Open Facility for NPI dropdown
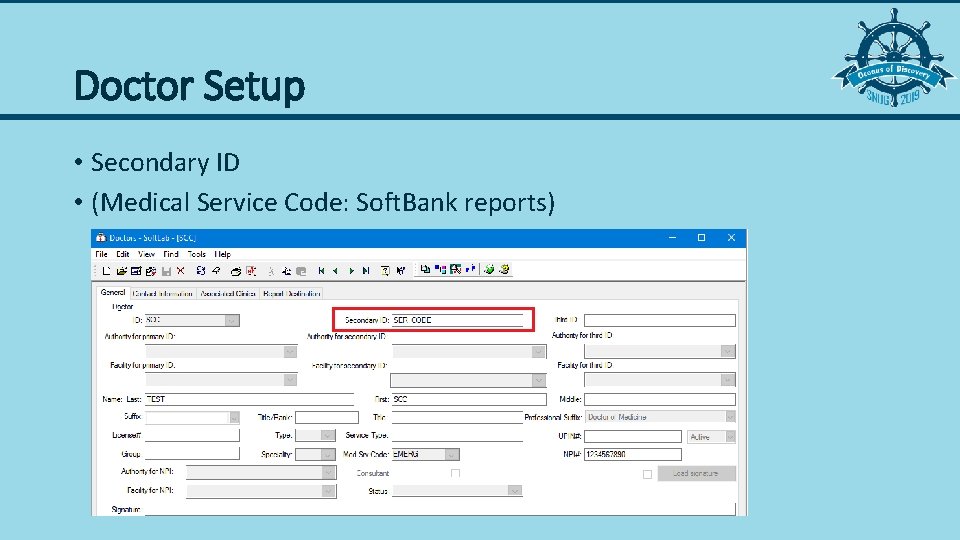This screenshot has width=960, height=540. click(328, 491)
